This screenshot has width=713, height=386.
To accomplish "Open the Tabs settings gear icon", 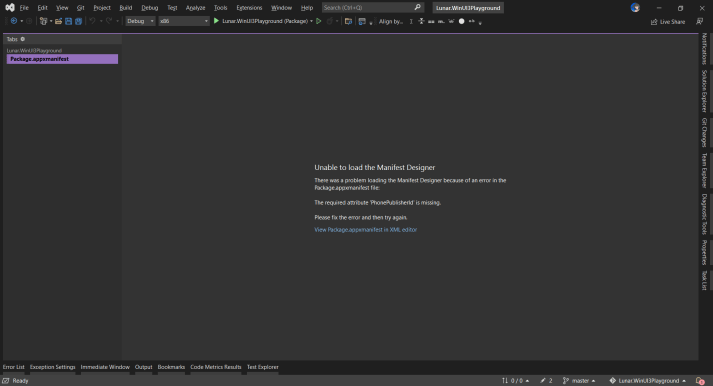I will [x=23, y=39].
